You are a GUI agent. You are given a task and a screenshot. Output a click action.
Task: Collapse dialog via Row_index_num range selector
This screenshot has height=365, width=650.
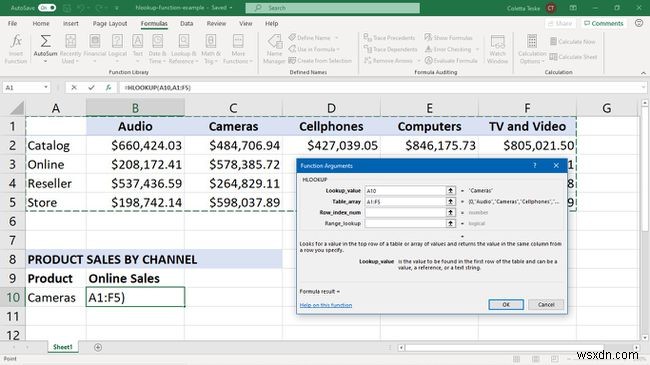[451, 212]
